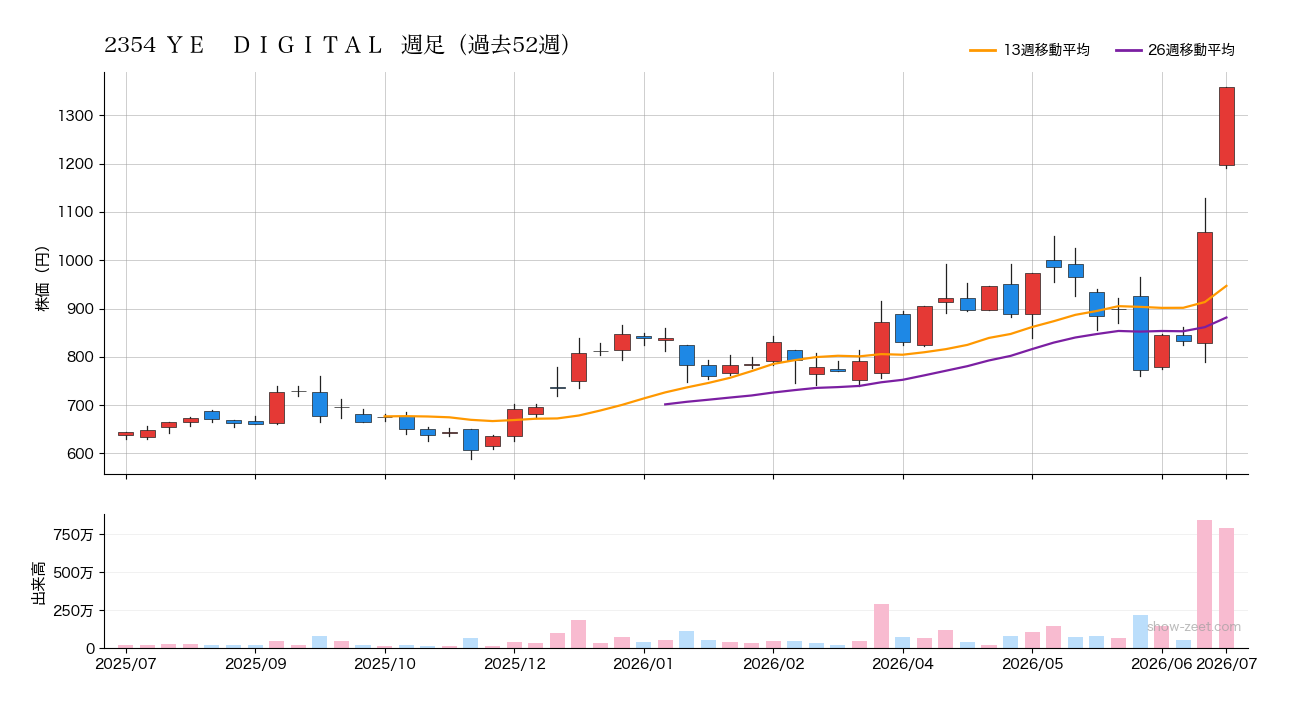Click the red candle body from 830 to 1060
The height and width of the screenshot is (720, 1300).
[1205, 288]
